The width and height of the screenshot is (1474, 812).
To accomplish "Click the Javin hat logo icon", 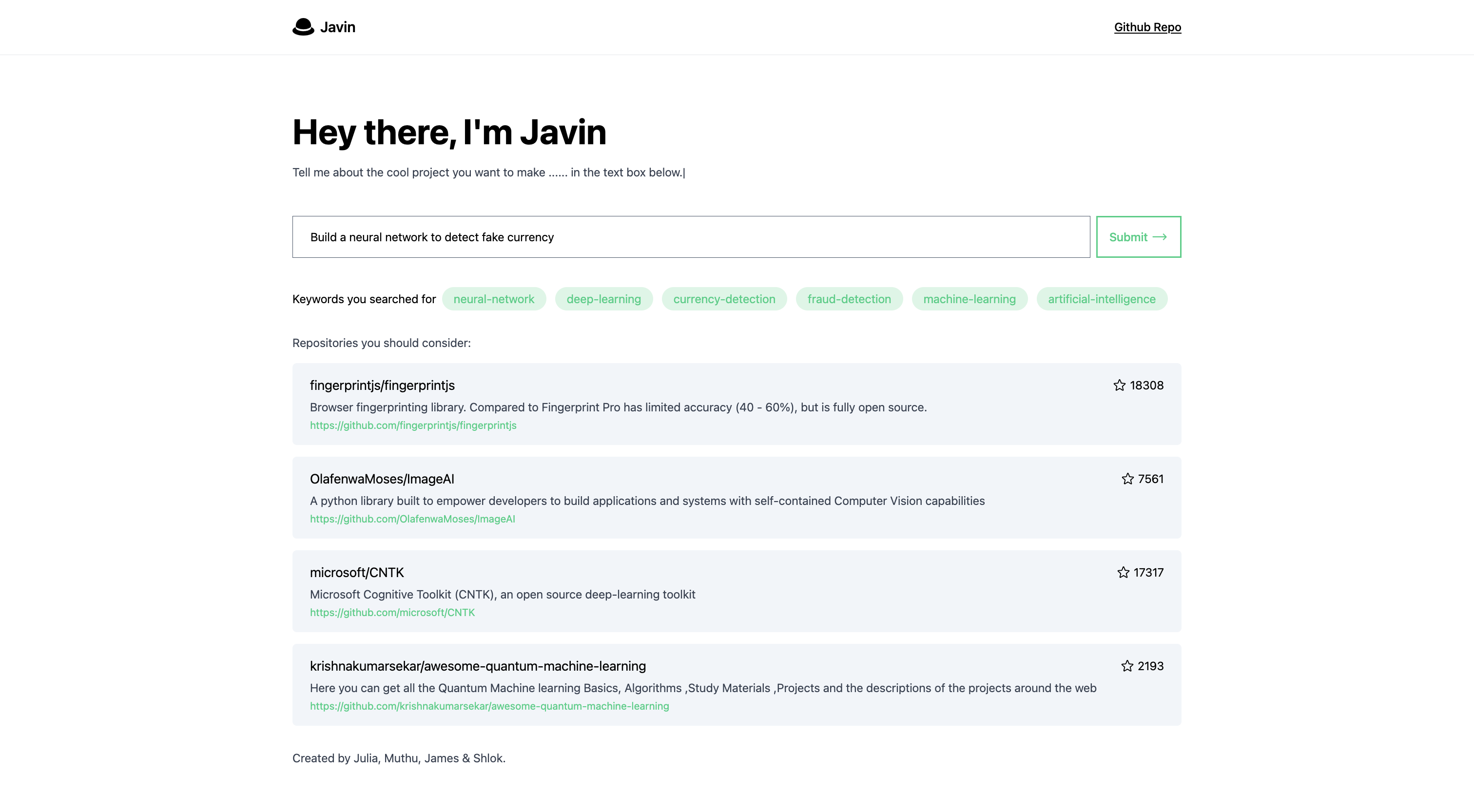I will click(303, 27).
